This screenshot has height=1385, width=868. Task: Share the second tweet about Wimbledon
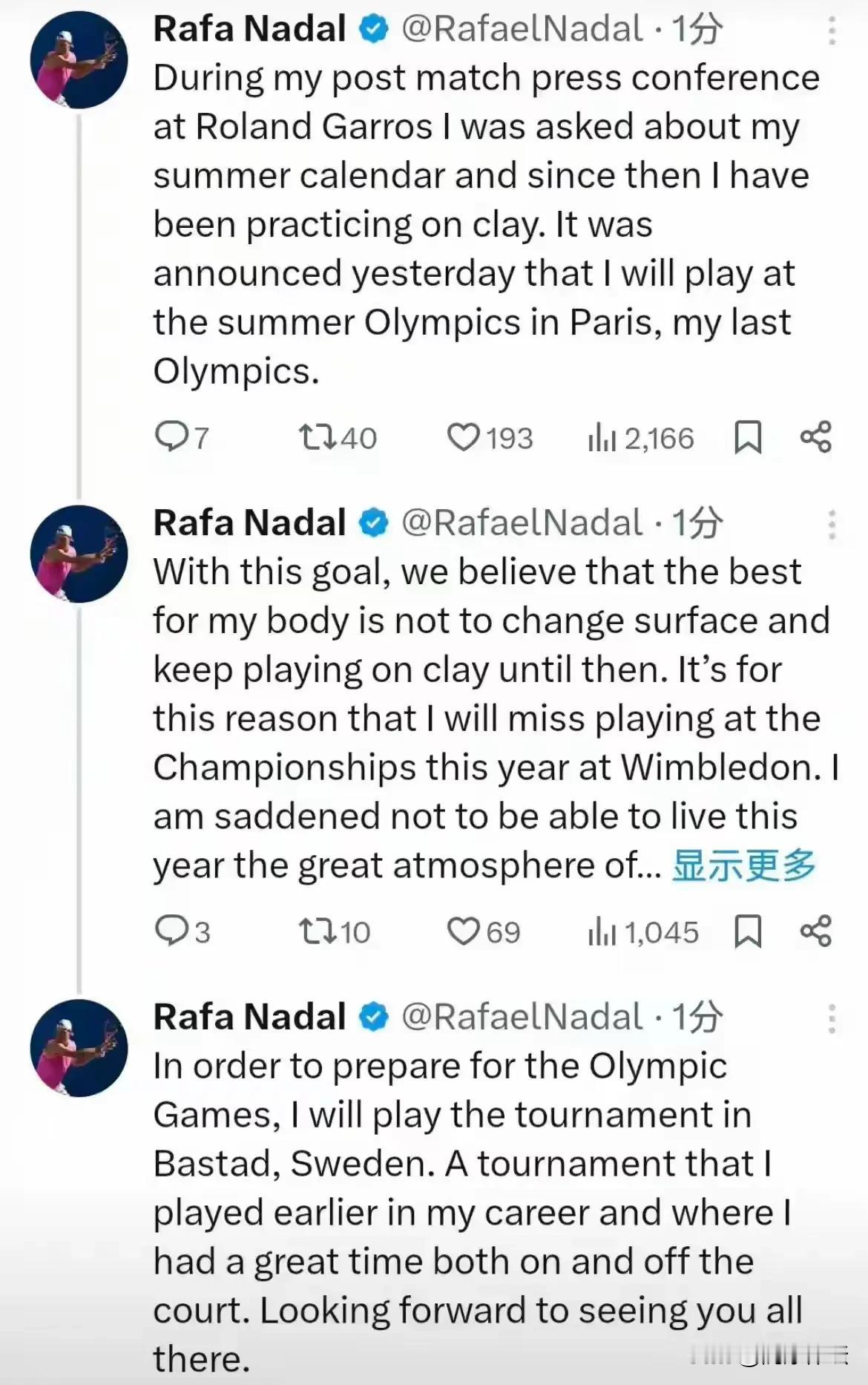(816, 931)
